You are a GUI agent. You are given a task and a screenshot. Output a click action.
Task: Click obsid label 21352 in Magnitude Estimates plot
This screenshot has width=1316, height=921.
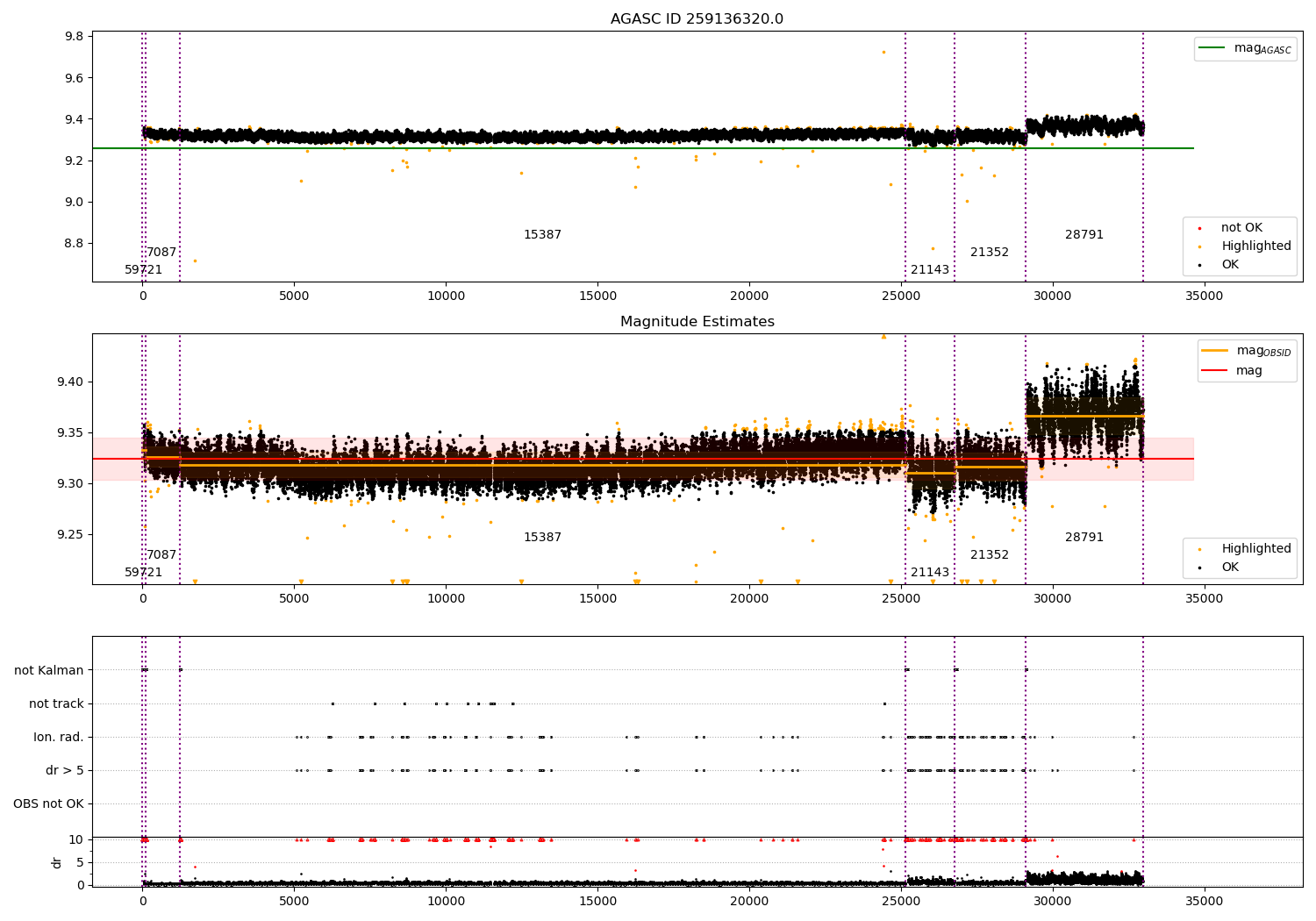(x=990, y=555)
